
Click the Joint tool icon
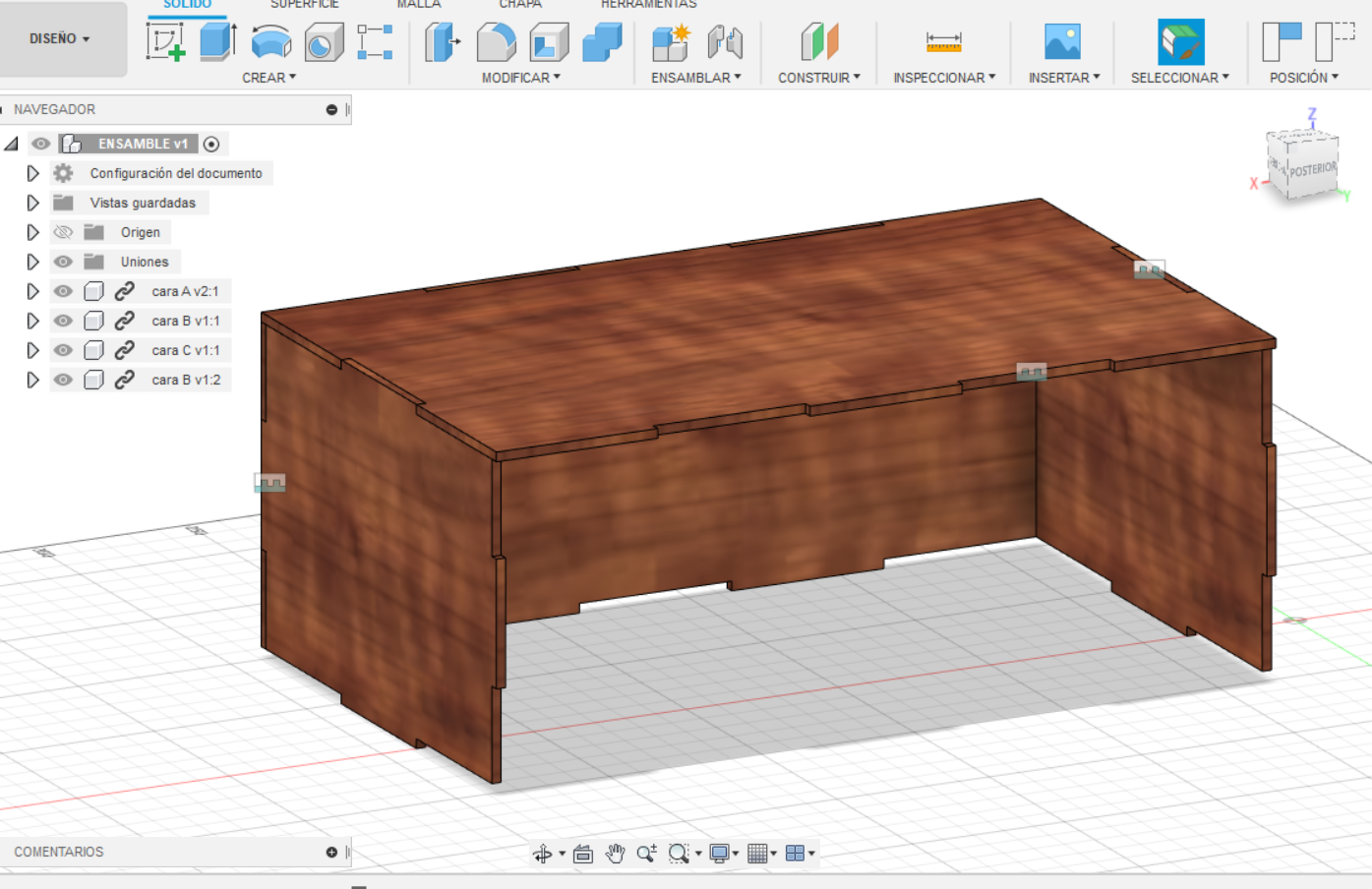click(725, 42)
